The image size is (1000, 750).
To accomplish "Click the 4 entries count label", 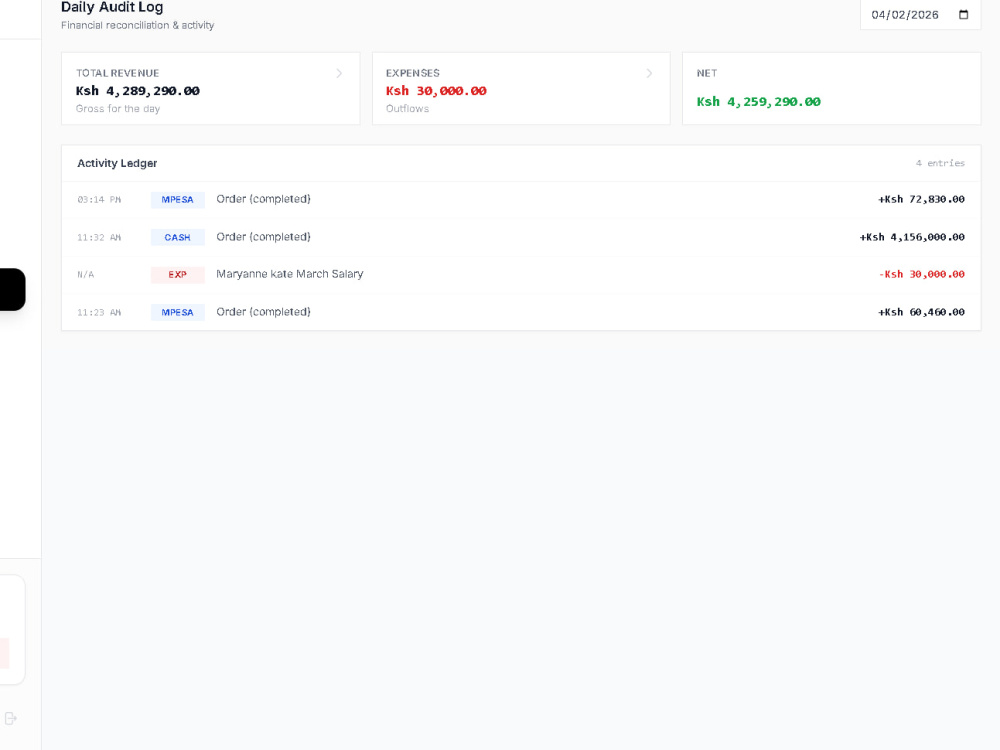I will (940, 163).
